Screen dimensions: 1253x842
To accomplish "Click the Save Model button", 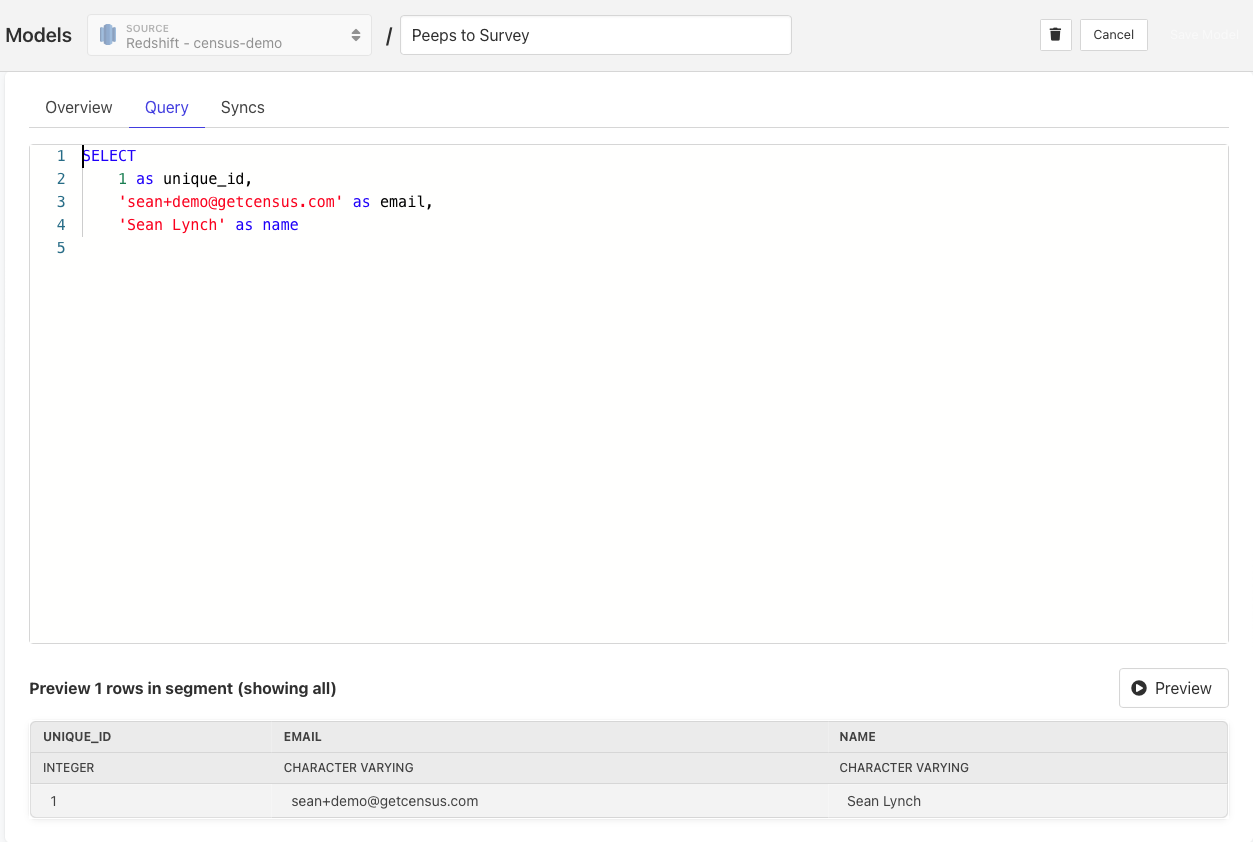I will coord(1204,35).
